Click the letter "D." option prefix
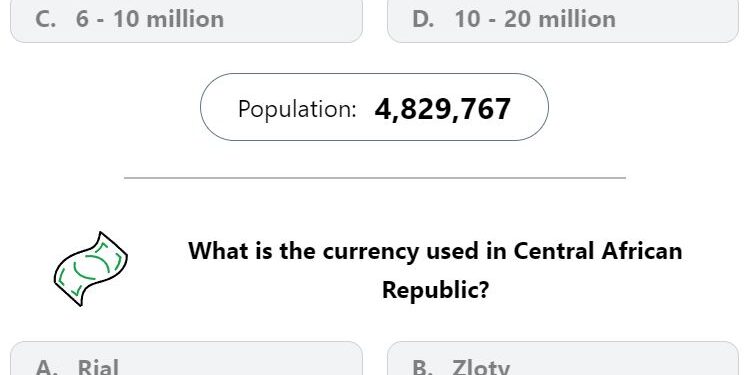745x375 pixels. click(x=423, y=19)
